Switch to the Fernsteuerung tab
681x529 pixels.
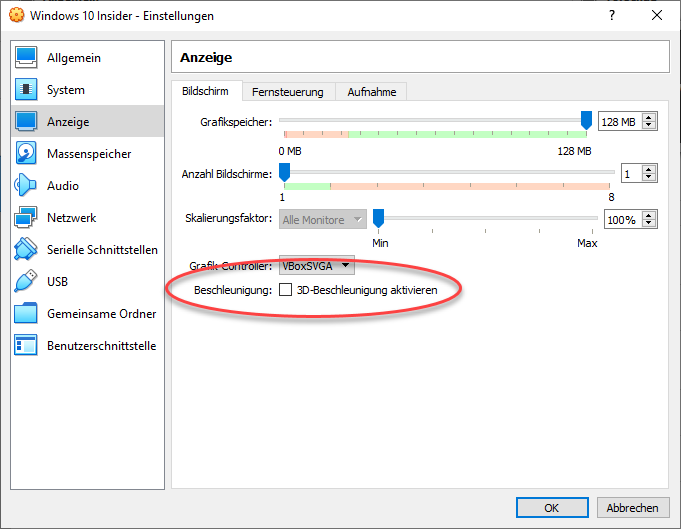288,92
